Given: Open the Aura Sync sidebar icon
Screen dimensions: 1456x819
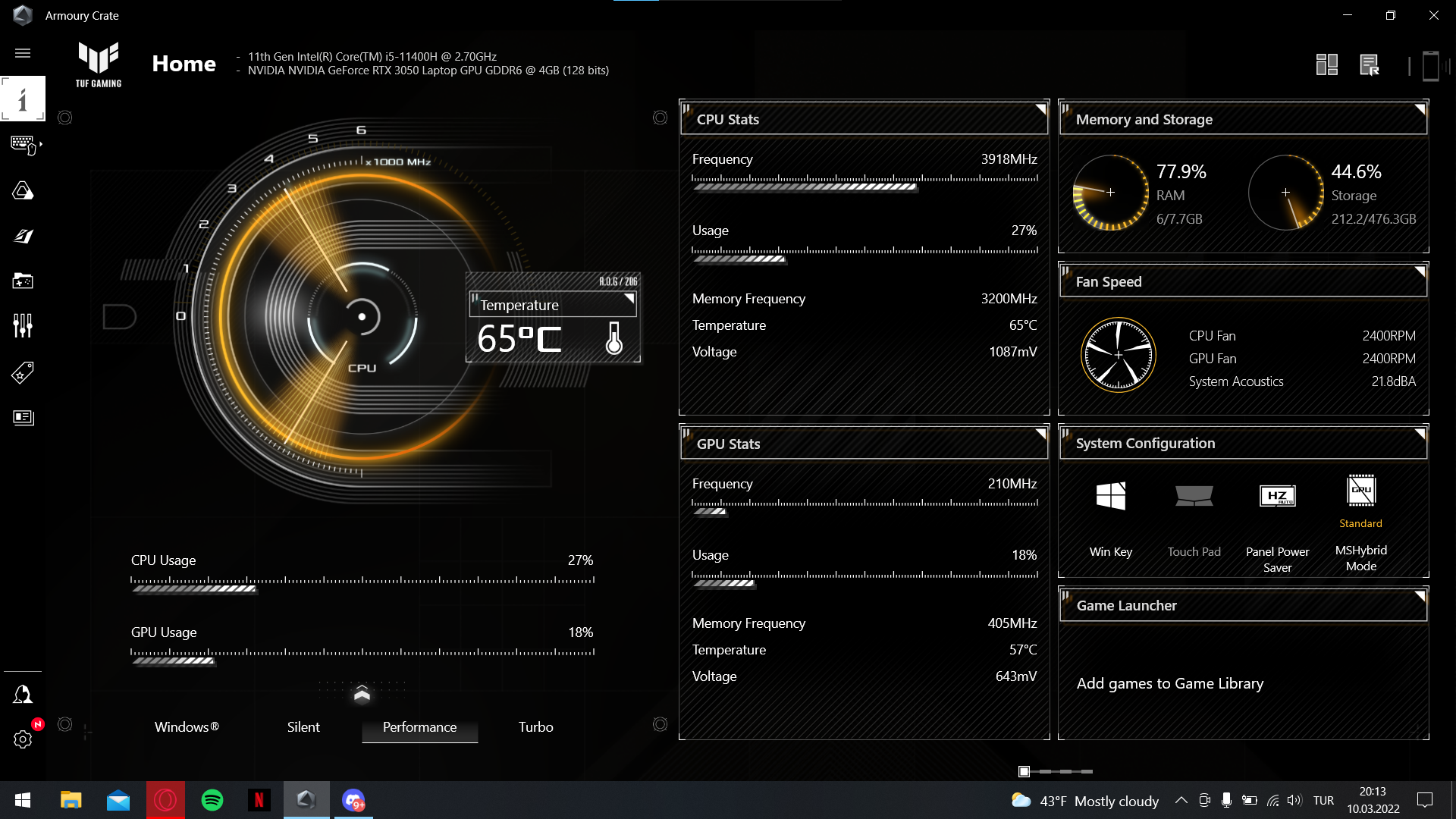Looking at the screenshot, I should click(23, 190).
